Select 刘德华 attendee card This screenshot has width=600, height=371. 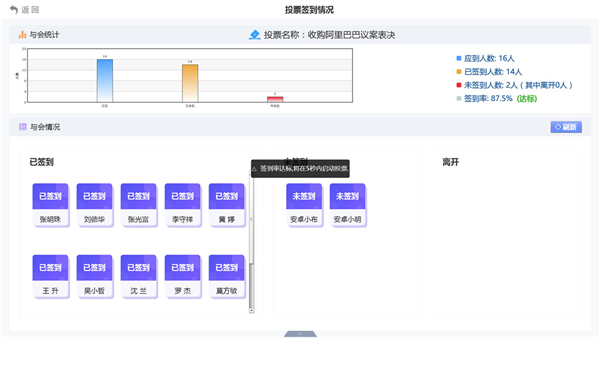coord(95,205)
